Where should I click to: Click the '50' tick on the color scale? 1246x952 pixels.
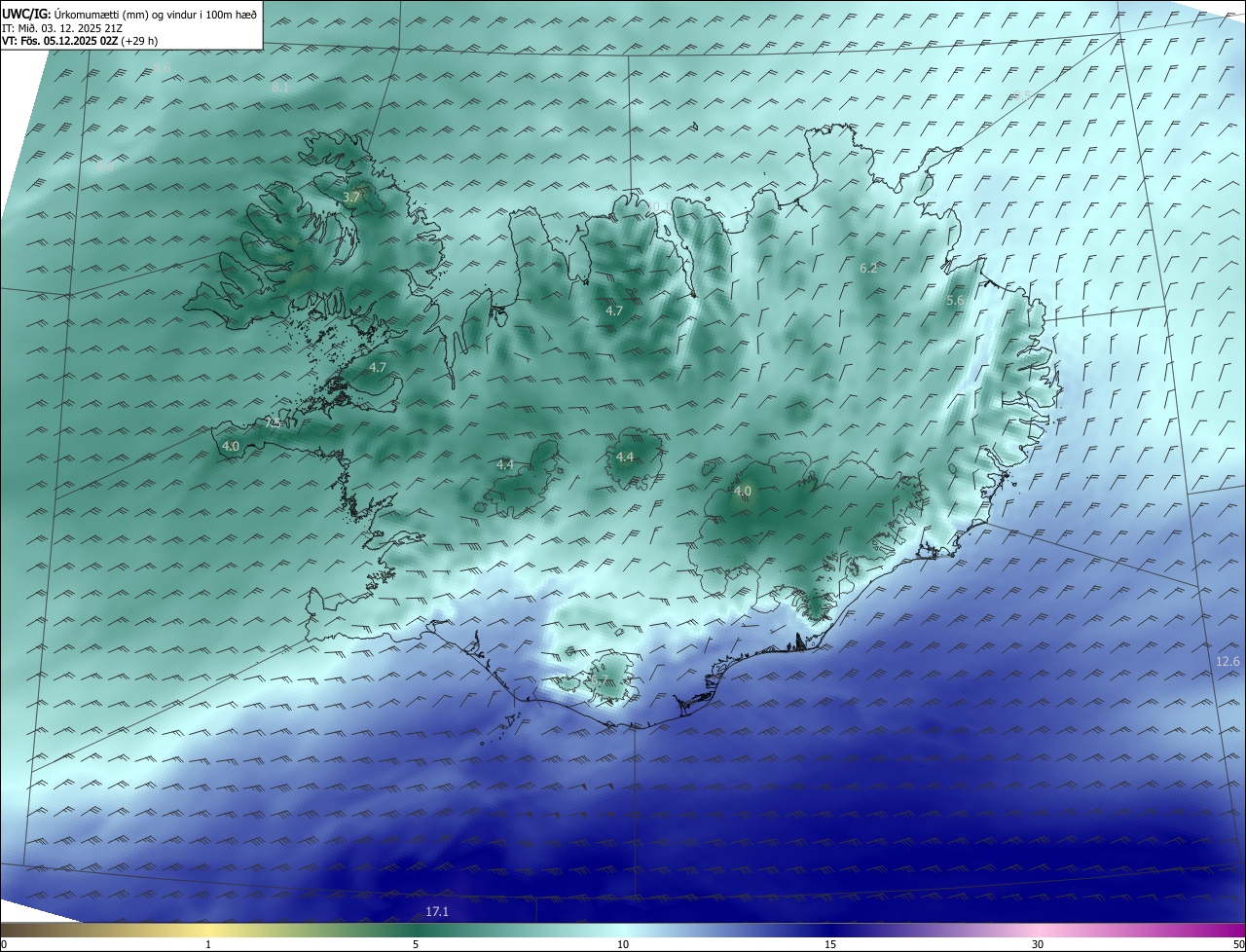tap(1238, 944)
